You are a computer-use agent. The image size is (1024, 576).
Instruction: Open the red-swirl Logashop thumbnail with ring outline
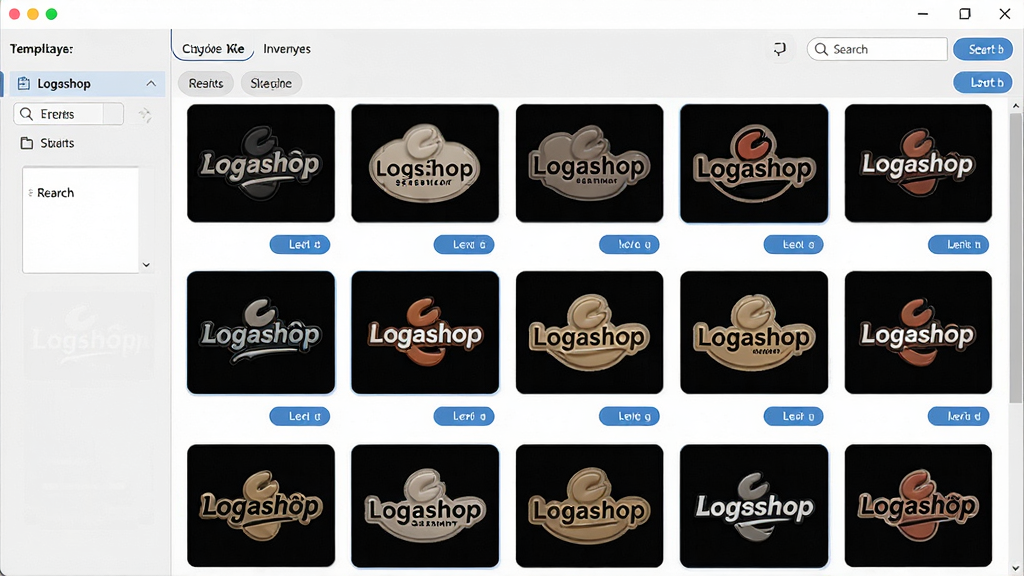[754, 163]
